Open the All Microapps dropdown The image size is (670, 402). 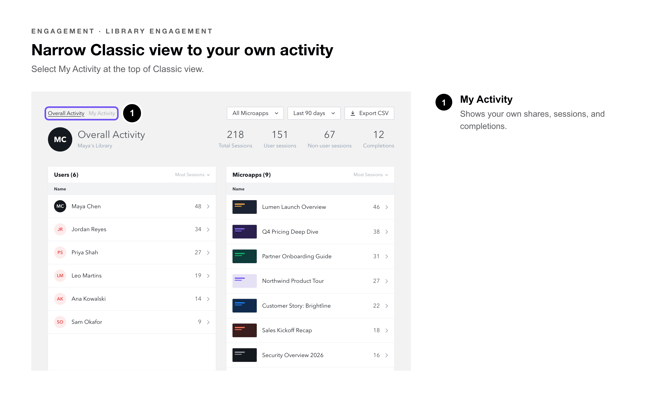coord(255,113)
